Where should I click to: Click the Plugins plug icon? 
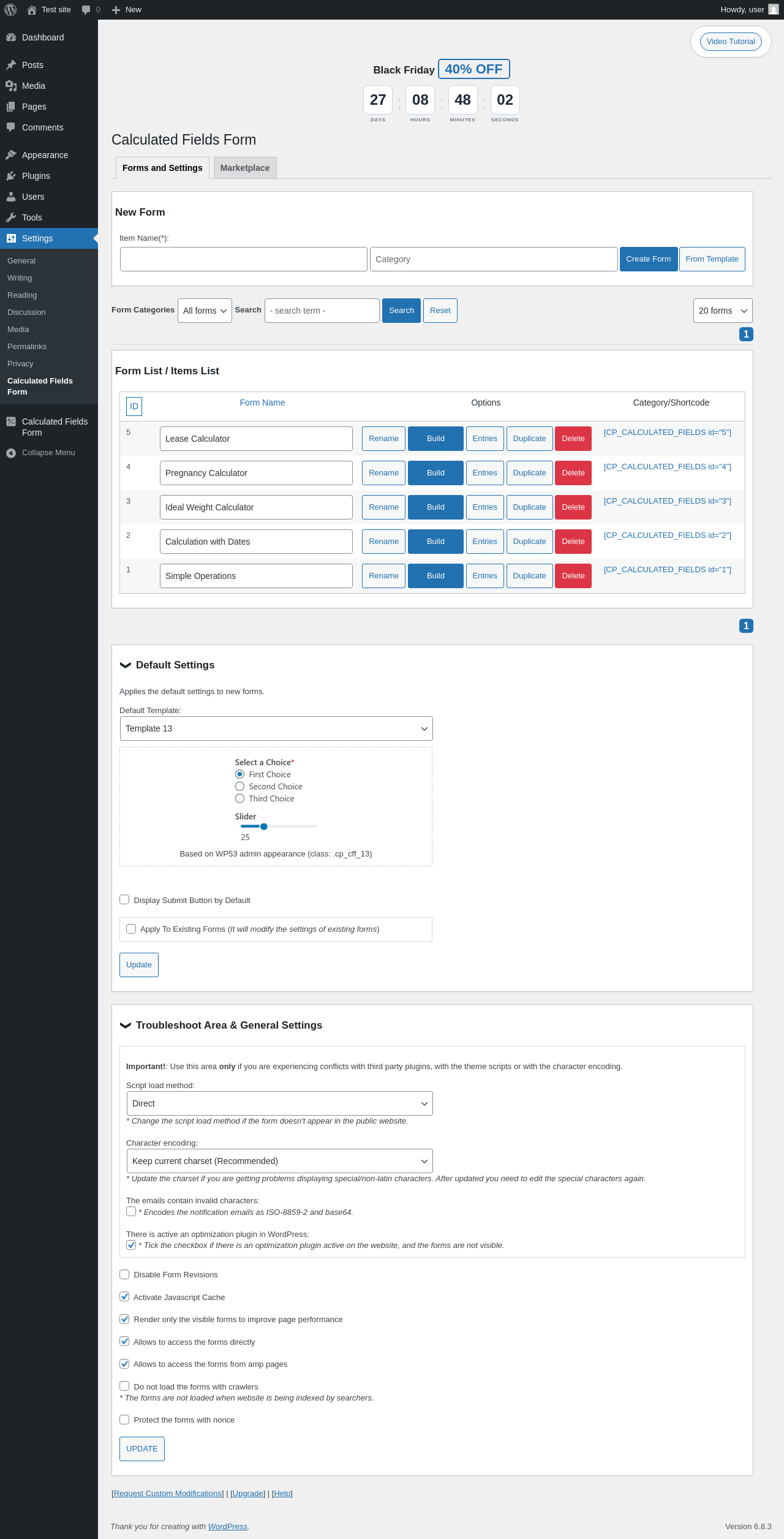11,176
